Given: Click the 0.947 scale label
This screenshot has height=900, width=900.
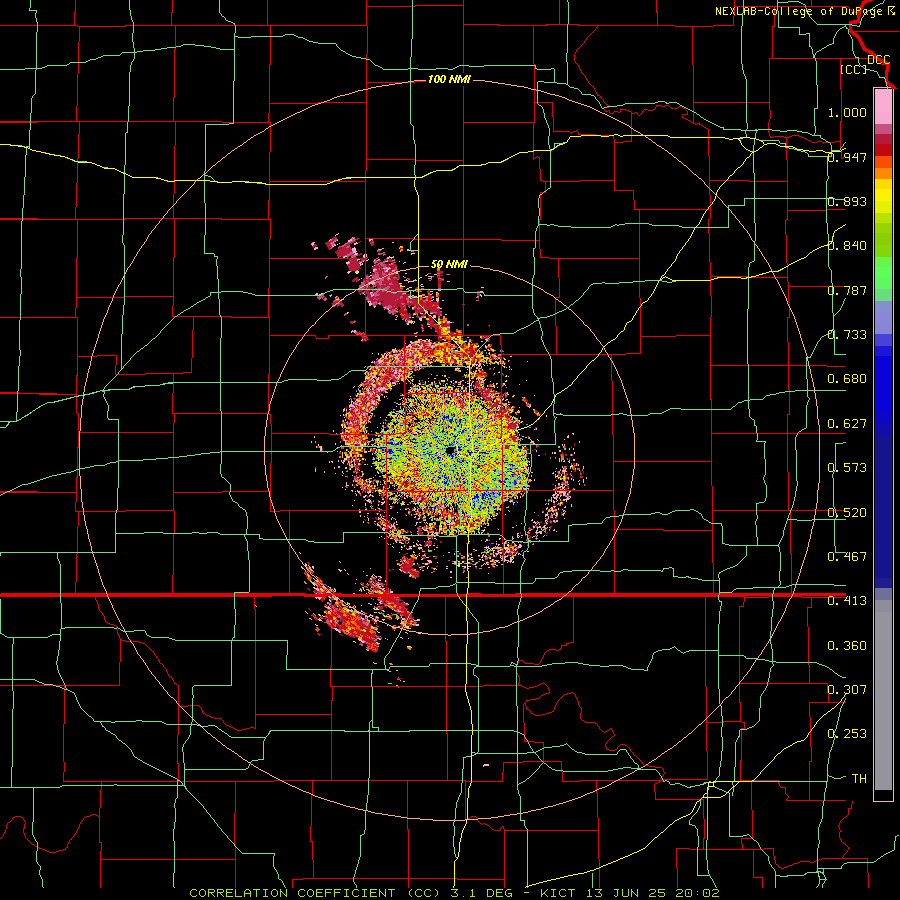Looking at the screenshot, I should point(847,157).
